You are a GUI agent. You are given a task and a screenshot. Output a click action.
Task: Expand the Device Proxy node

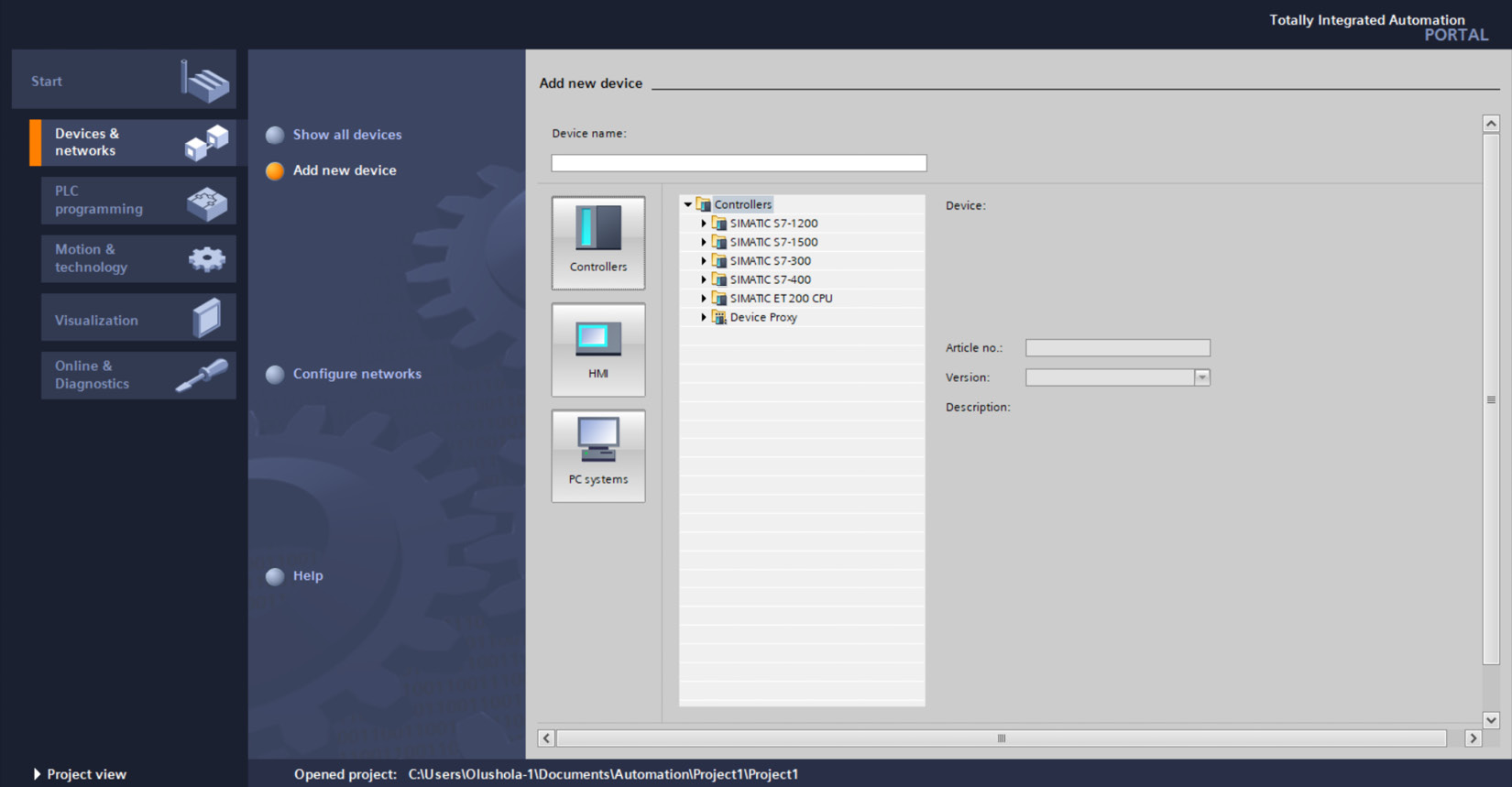704,317
